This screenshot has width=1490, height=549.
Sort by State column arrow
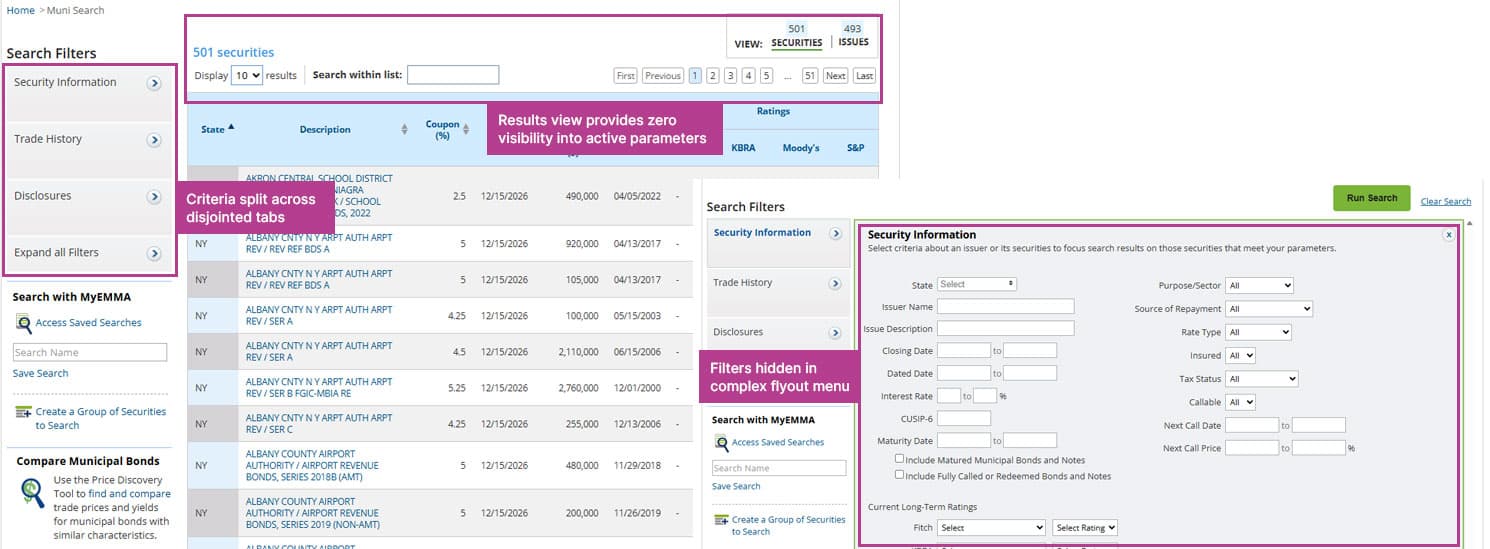[x=232, y=127]
